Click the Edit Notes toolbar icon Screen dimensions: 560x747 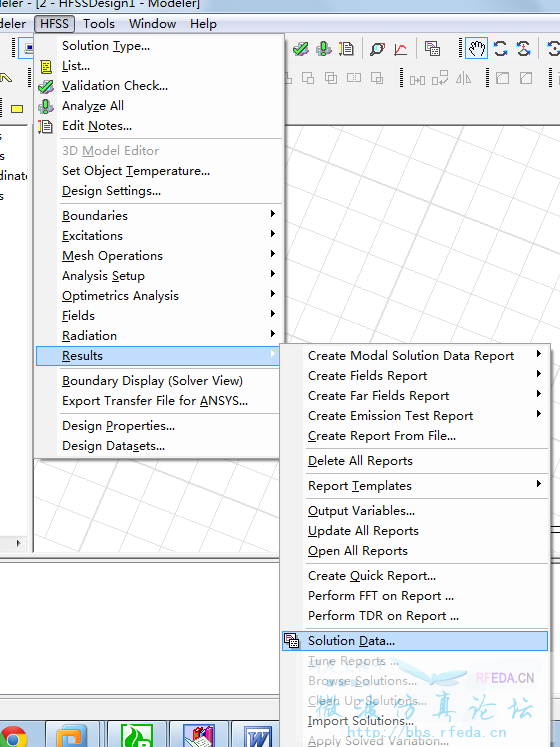pos(346,49)
